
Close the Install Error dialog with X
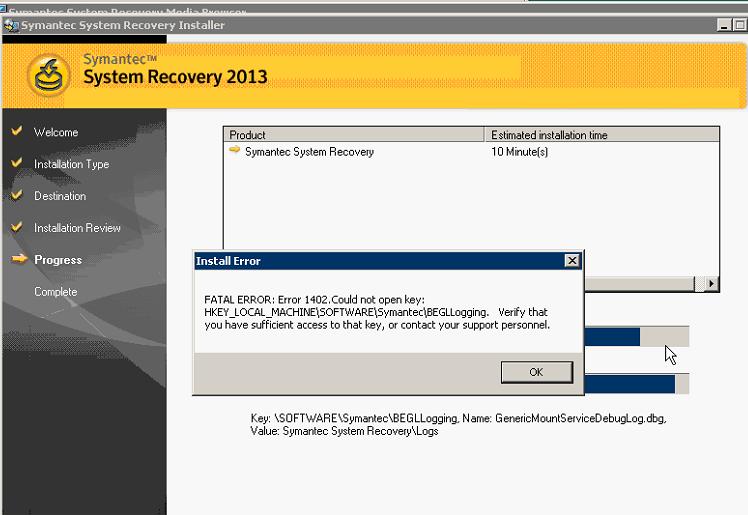tap(571, 260)
